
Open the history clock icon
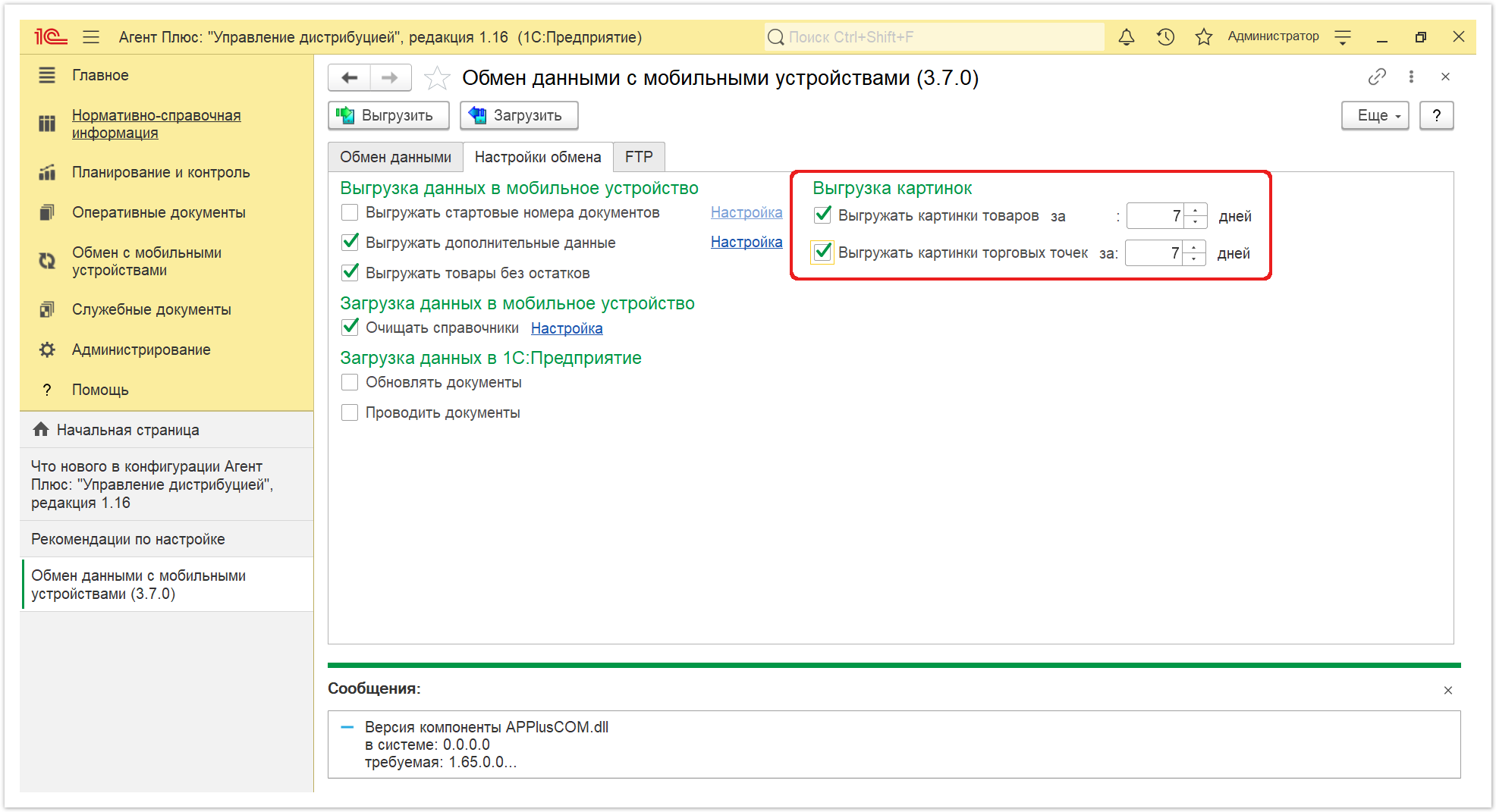[x=1165, y=36]
